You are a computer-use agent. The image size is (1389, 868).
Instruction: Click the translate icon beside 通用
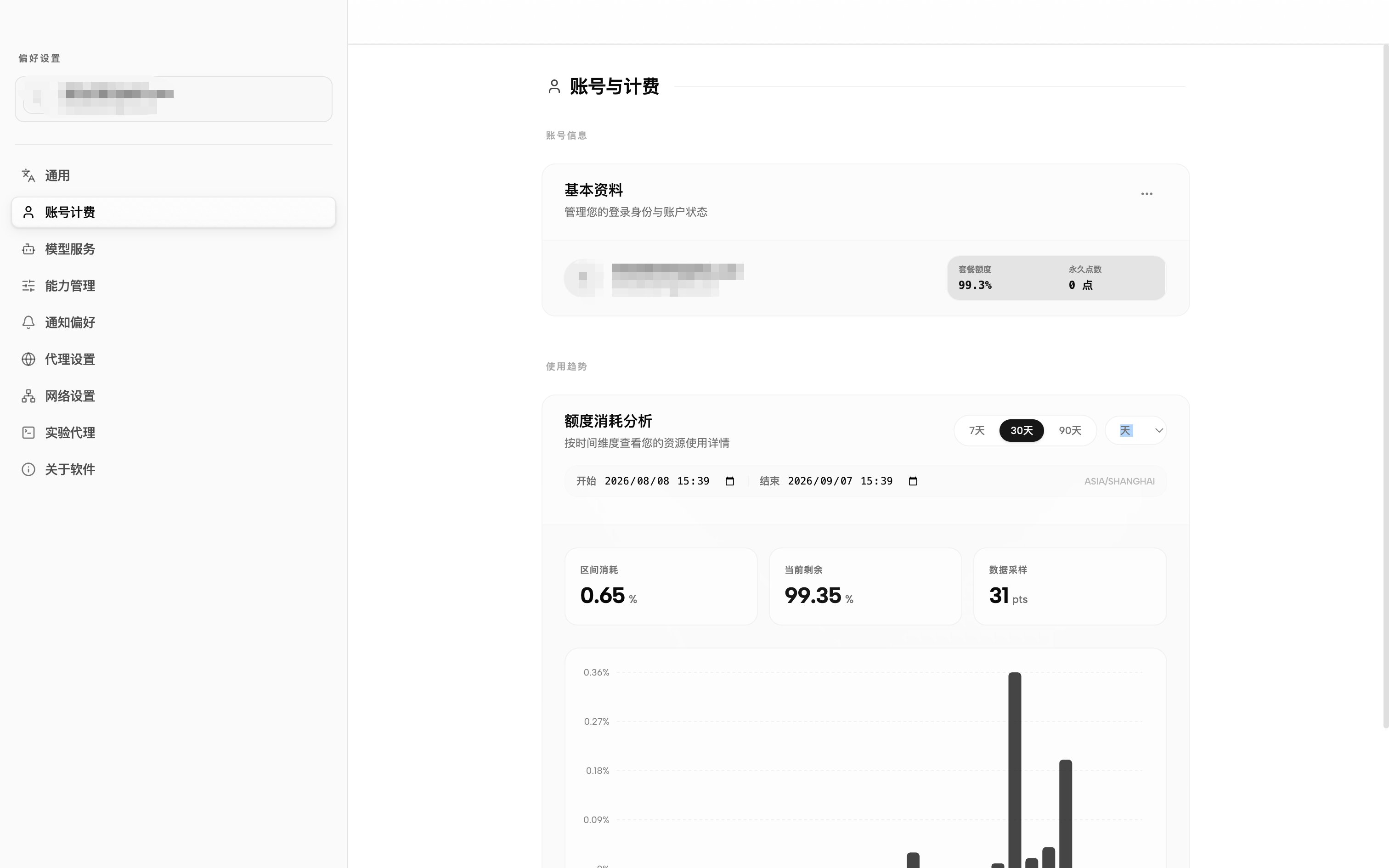(28, 175)
